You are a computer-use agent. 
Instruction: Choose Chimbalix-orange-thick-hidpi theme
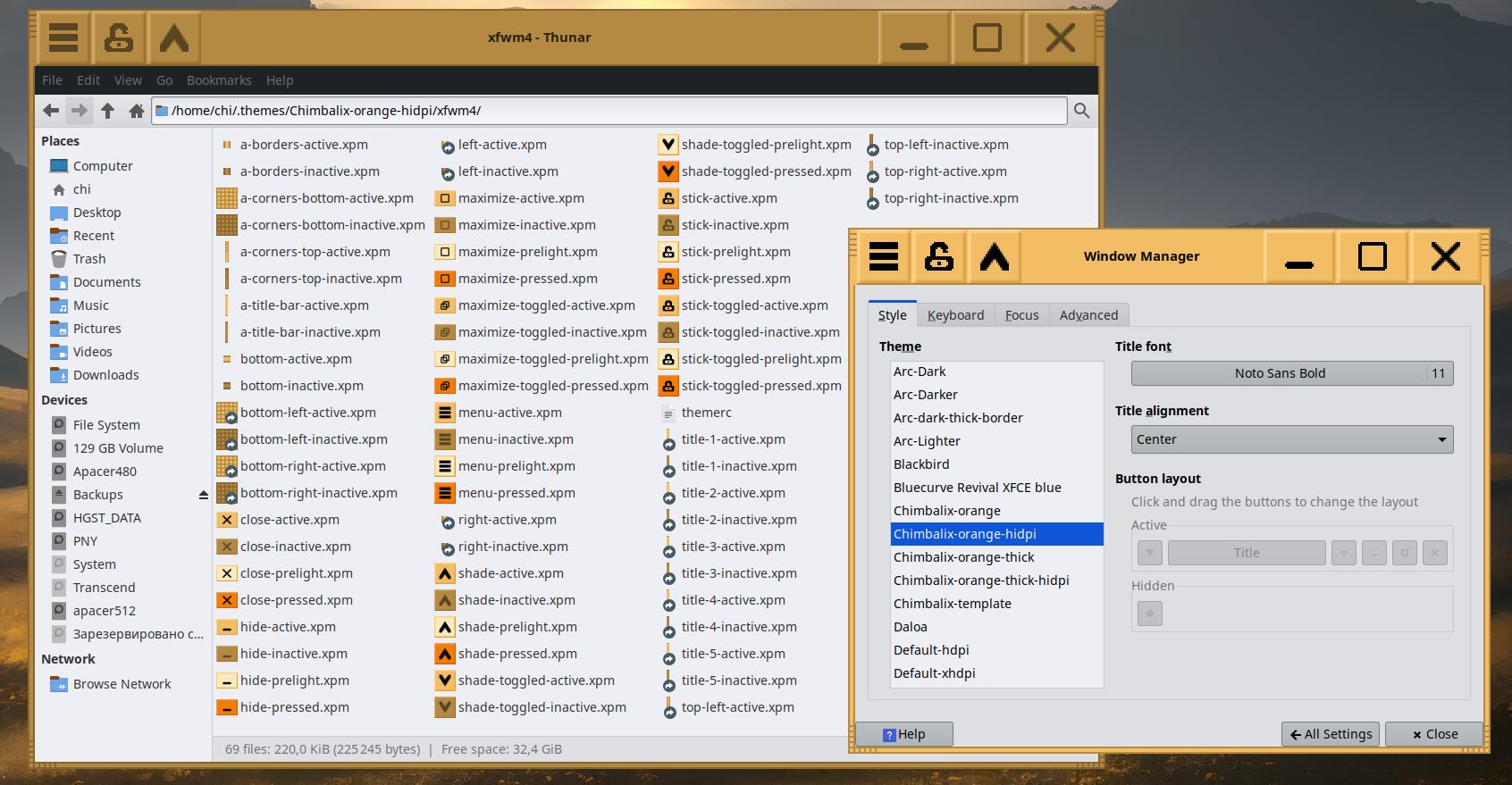pos(997,580)
